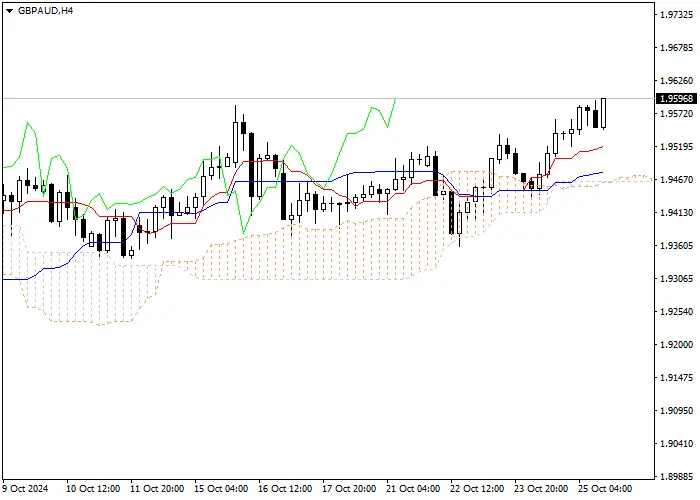Viewport: 700px width, 500px height.
Task: Open the chart menu triangle beside GBPAUD,H4
Action: (9, 11)
